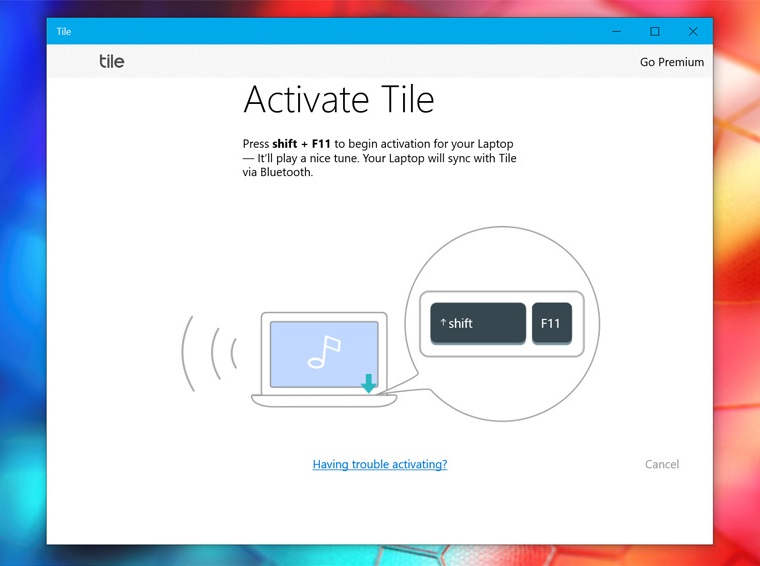Click the "Activate Tile" heading
Viewport: 760px width, 566px height.
(x=338, y=100)
